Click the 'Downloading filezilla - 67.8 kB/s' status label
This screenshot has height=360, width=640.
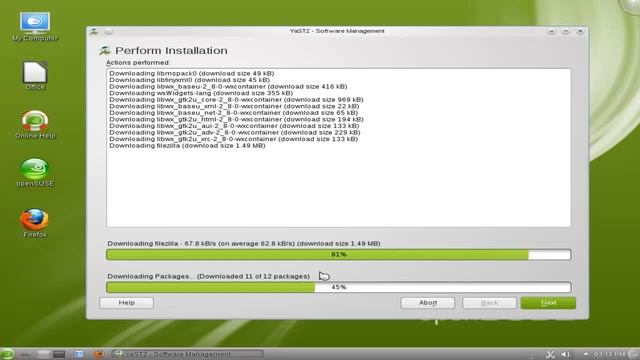(x=244, y=244)
